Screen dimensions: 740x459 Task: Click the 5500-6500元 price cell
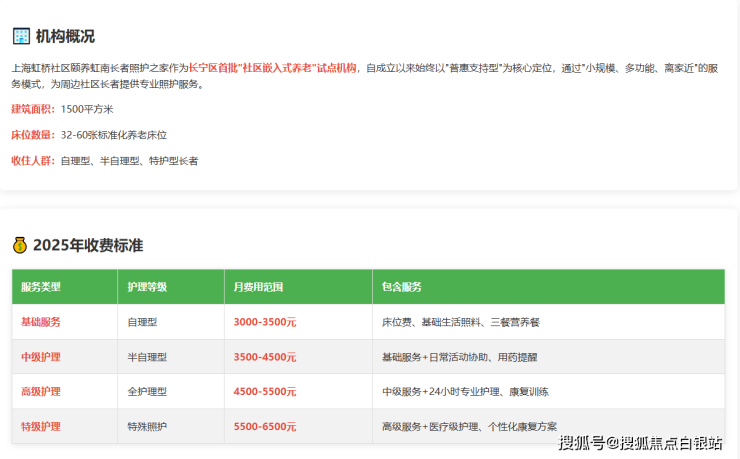(265, 426)
